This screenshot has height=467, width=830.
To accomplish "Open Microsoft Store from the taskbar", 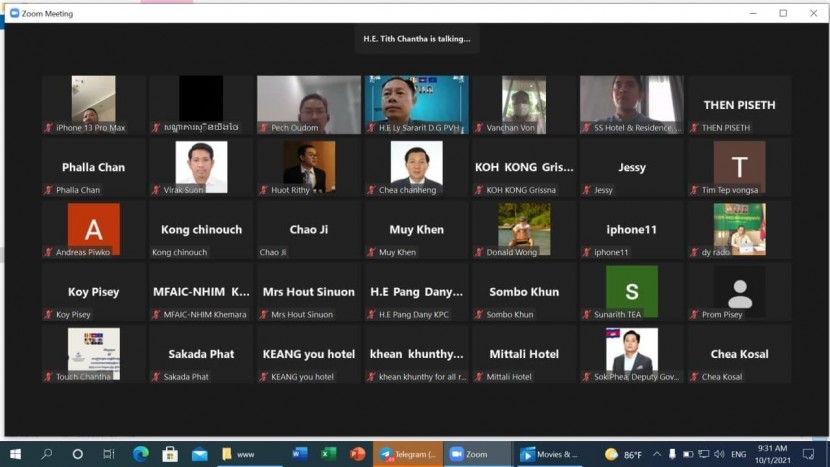I will click(x=170, y=454).
